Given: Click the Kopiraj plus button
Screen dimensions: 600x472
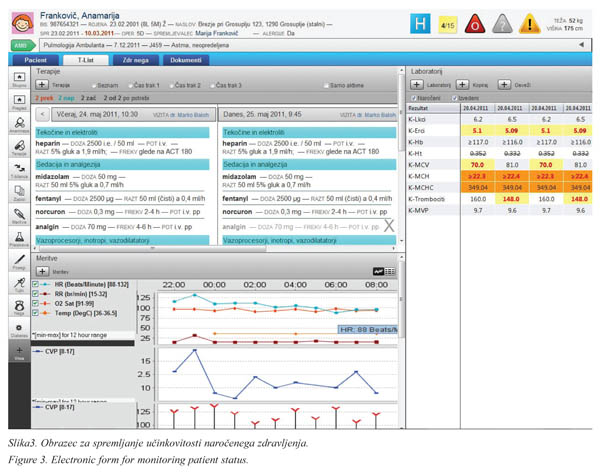Looking at the screenshot, I should (x=462, y=85).
